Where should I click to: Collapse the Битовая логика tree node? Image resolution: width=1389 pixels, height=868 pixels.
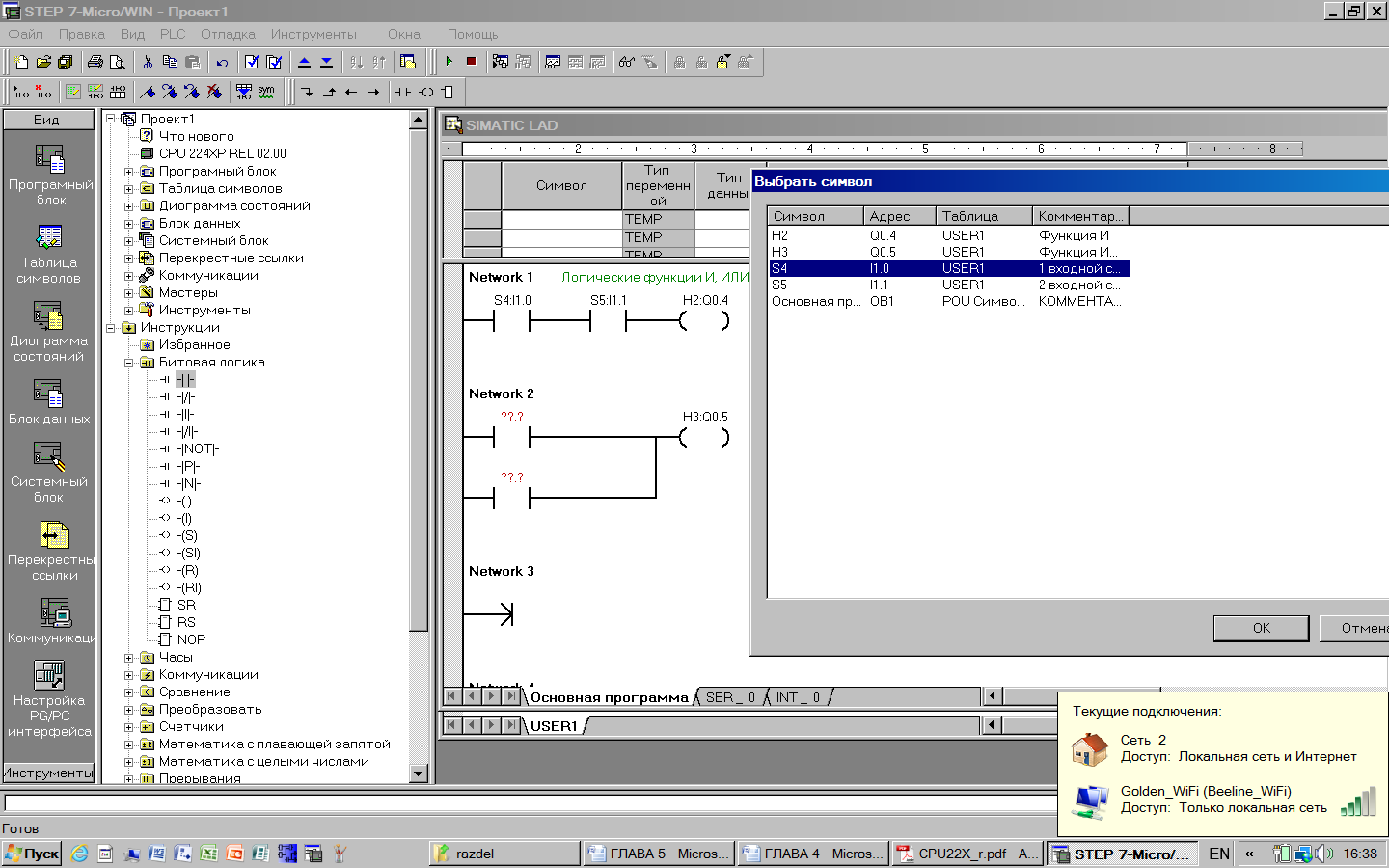[x=128, y=363]
